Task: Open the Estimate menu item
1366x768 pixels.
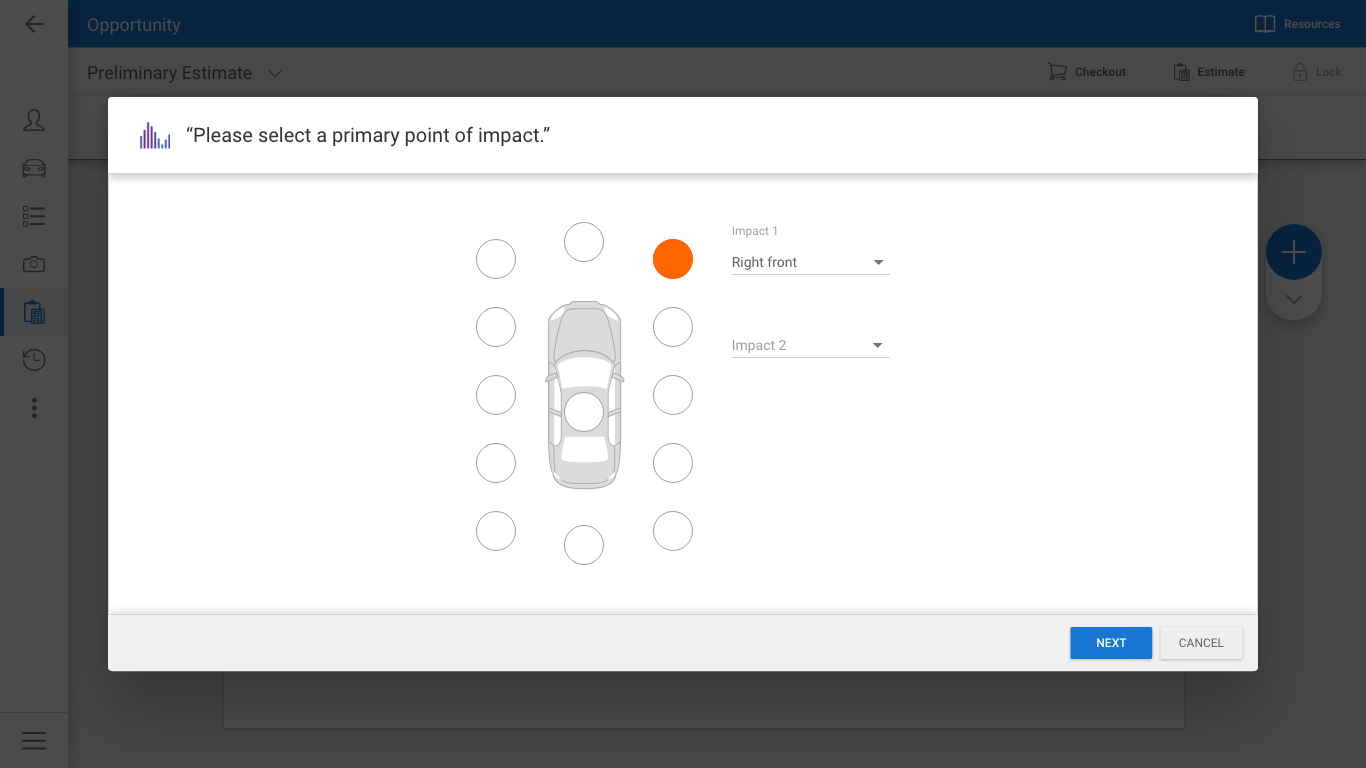Action: pyautogui.click(x=1209, y=72)
